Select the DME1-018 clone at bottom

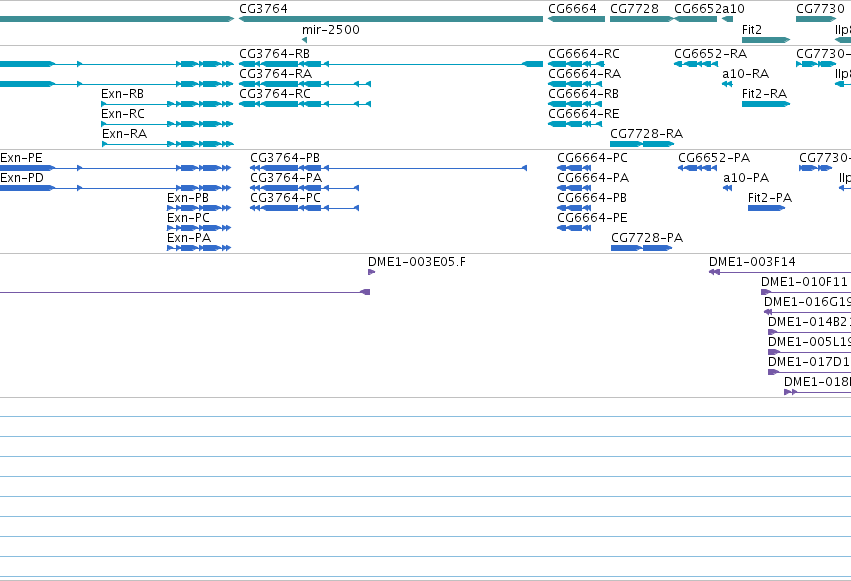point(817,393)
